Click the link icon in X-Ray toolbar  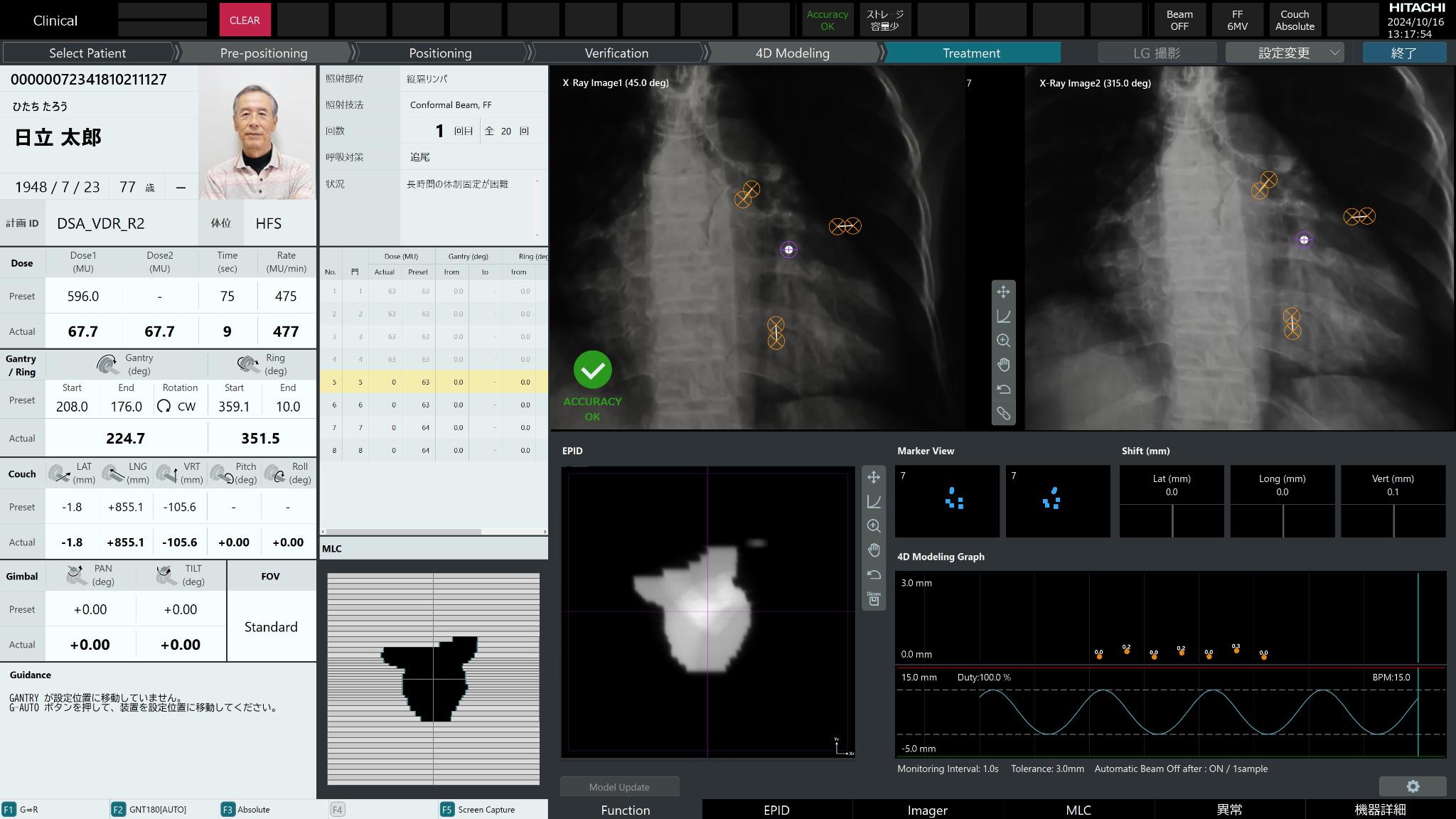coord(1003,414)
